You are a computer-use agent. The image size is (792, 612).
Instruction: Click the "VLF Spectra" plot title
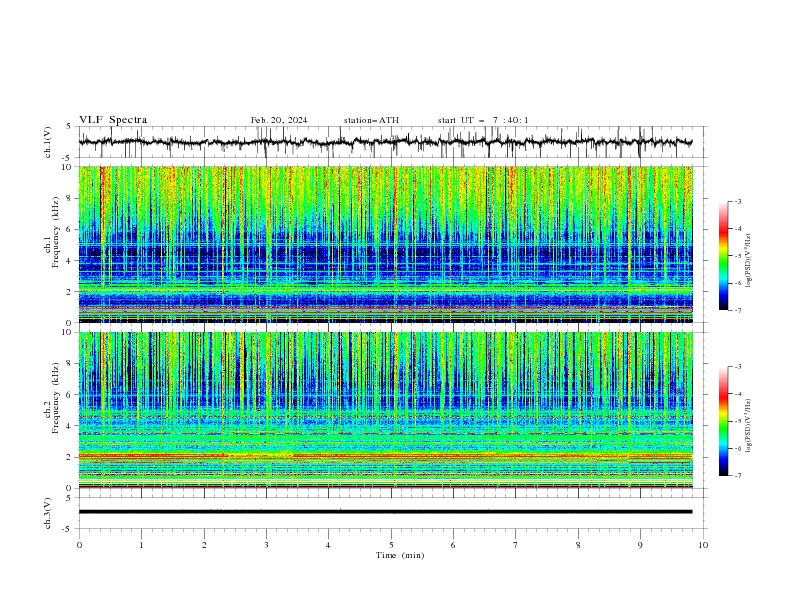click(x=113, y=120)
